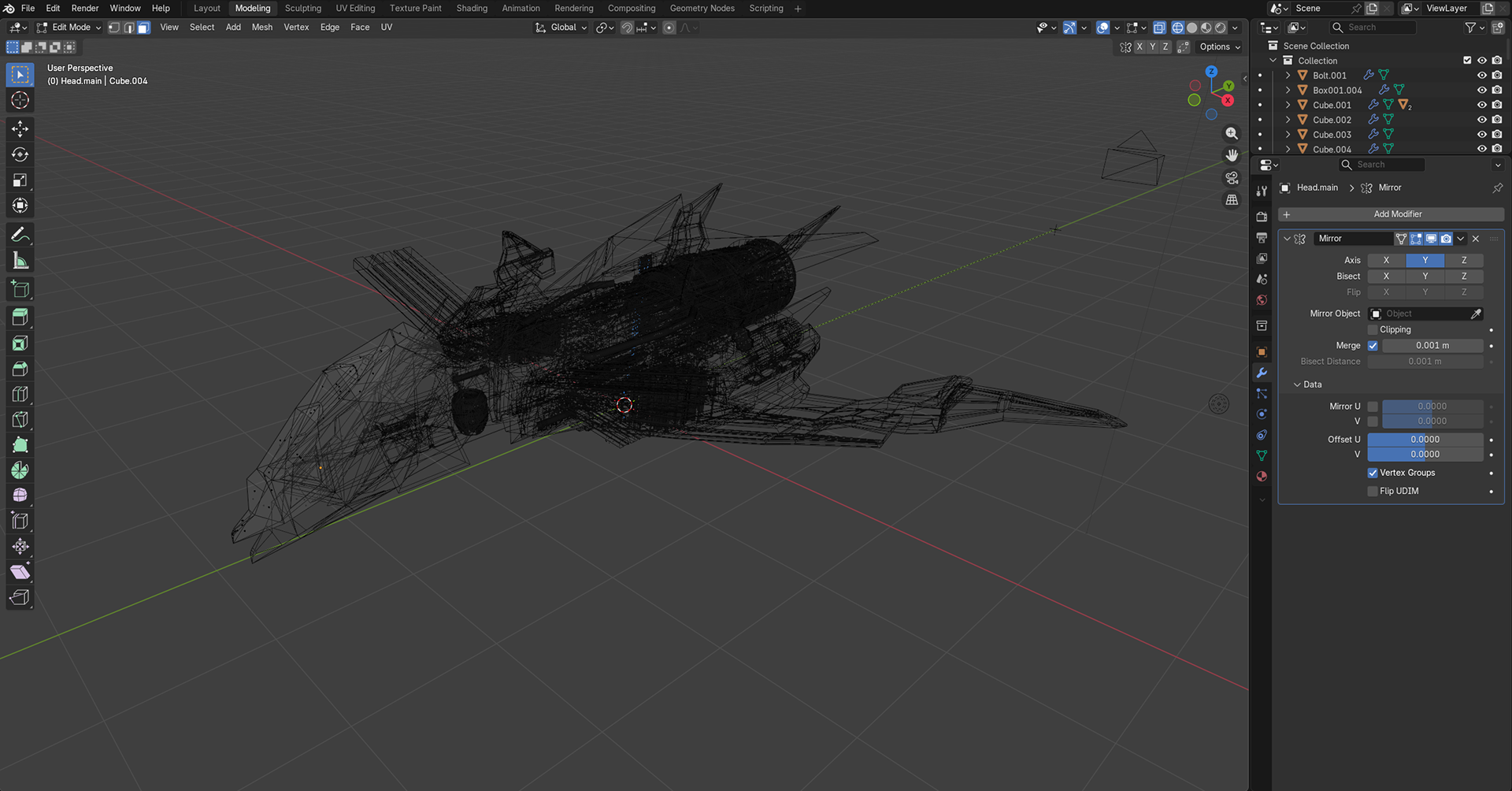This screenshot has height=791, width=1512.
Task: Switch to the Sculpting workspace tab
Action: click(x=302, y=9)
